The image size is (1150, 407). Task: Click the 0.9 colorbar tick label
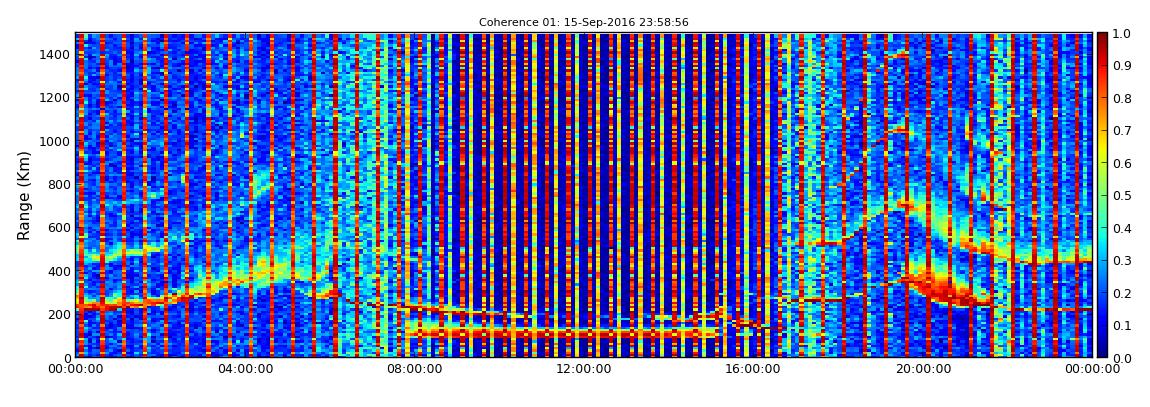point(1123,65)
